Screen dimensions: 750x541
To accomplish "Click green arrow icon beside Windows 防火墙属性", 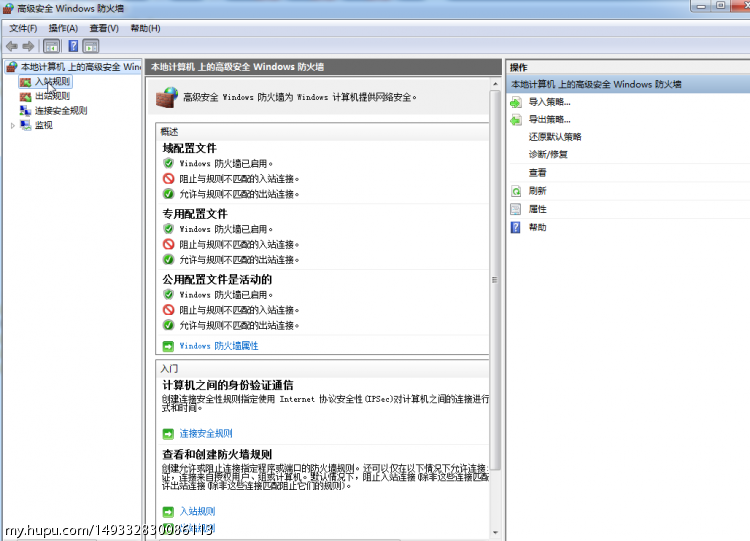I will 168,346.
